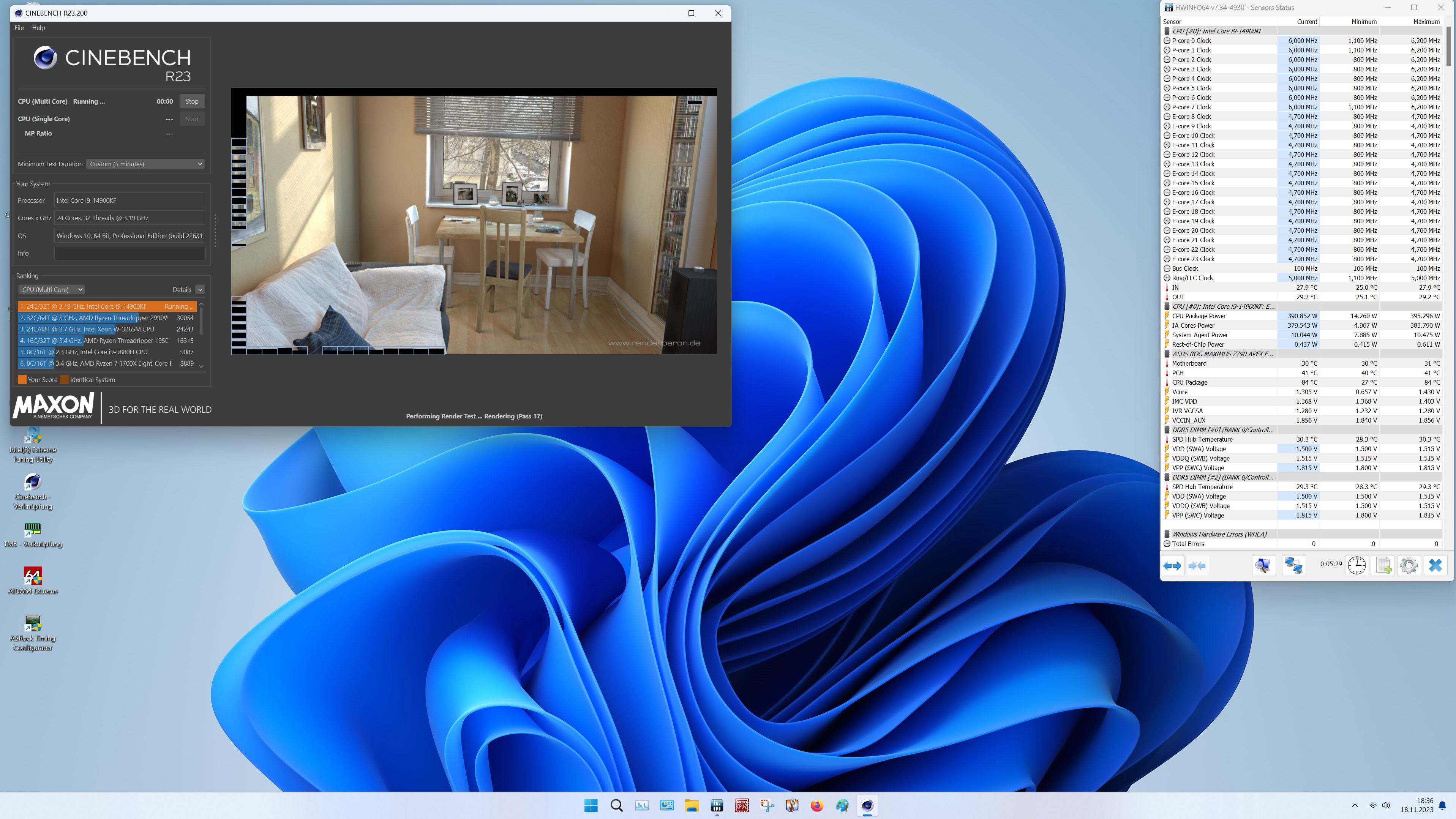
Task: Select Windows Hardware Errors (WHEA) group
Action: tap(1302, 534)
